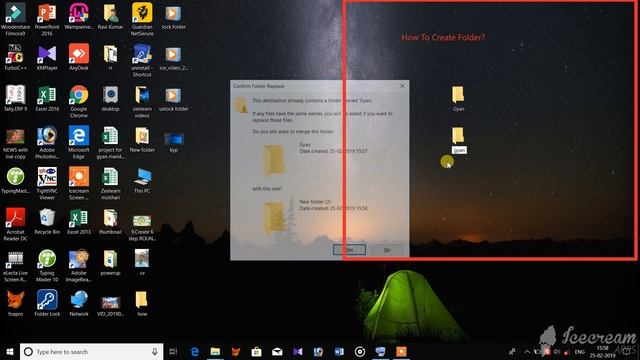Close the Confirm Folder Replace dialog
640x360 pixels.
pos(402,86)
